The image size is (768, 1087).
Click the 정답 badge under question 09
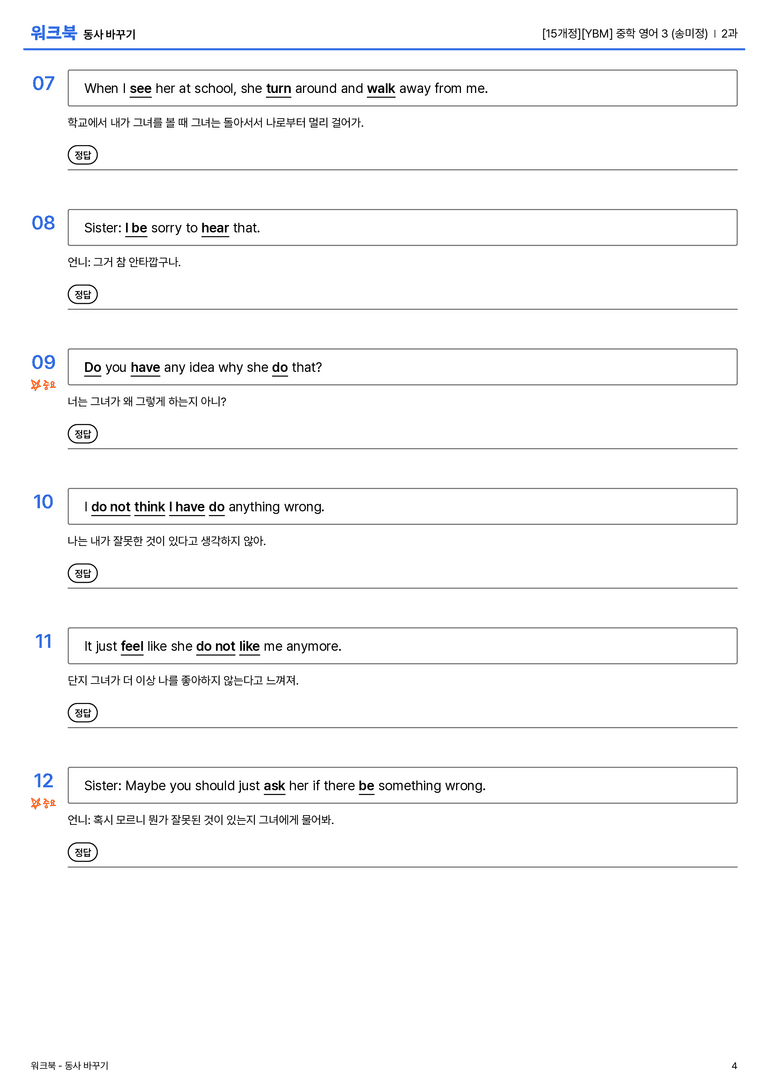pyautogui.click(x=82, y=433)
